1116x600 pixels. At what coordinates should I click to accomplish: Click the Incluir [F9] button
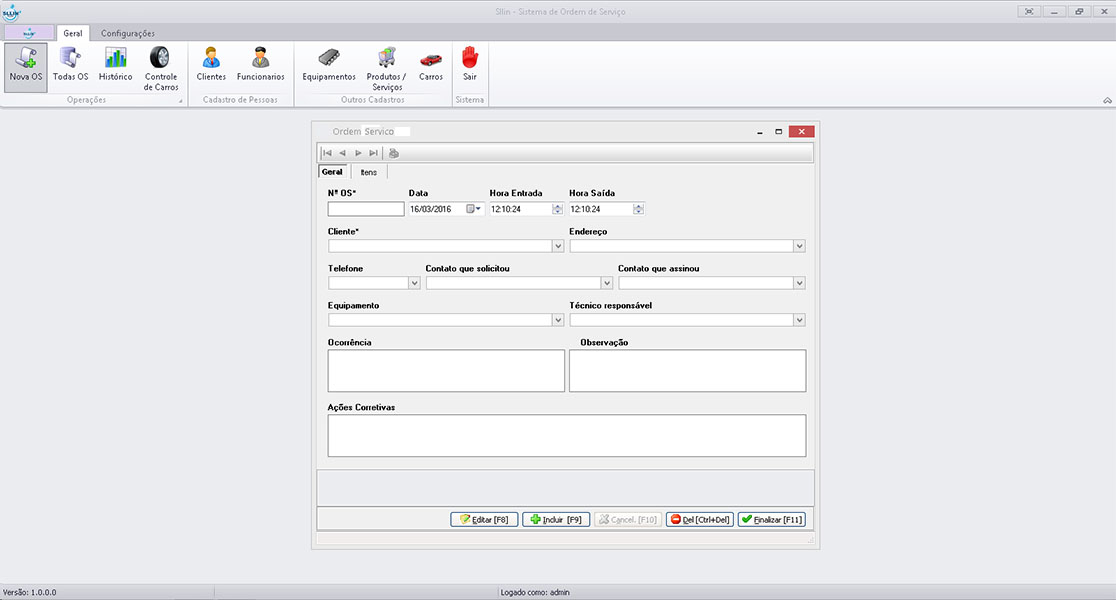click(x=556, y=520)
